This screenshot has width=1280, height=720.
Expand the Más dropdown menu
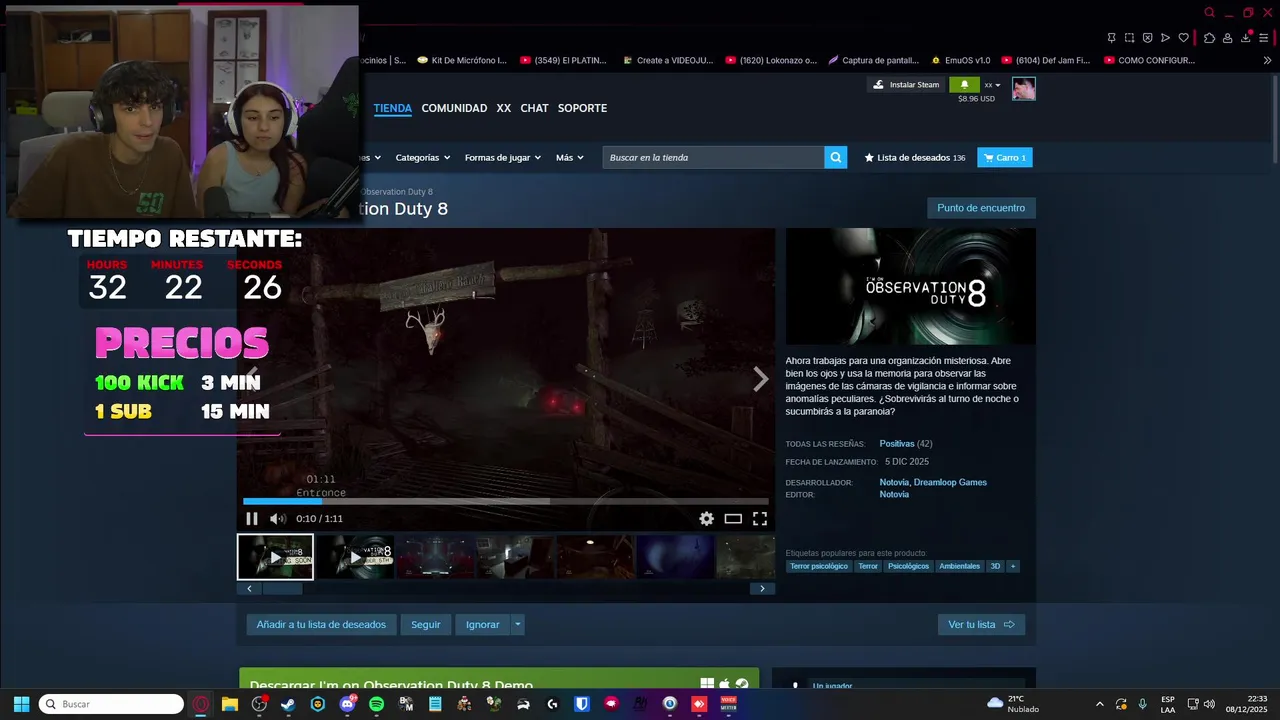[x=569, y=157]
